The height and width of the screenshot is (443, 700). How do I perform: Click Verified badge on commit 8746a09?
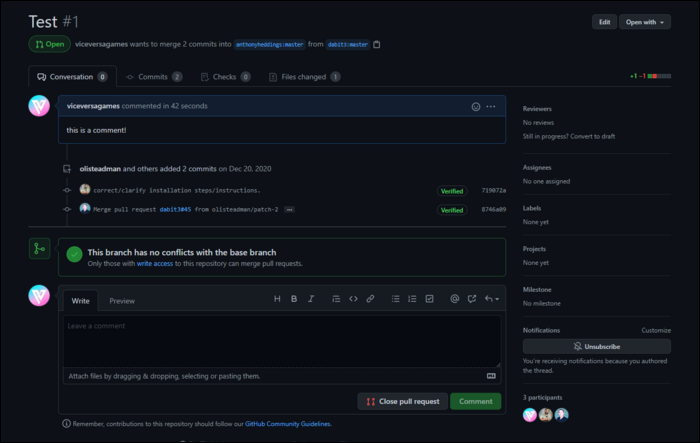(x=452, y=210)
